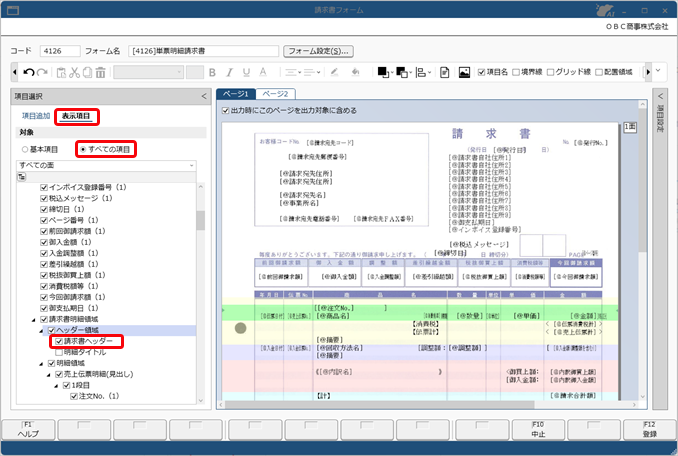Click the document page icon in toolbar
Viewport: 678px width, 456px height.
click(x=445, y=72)
